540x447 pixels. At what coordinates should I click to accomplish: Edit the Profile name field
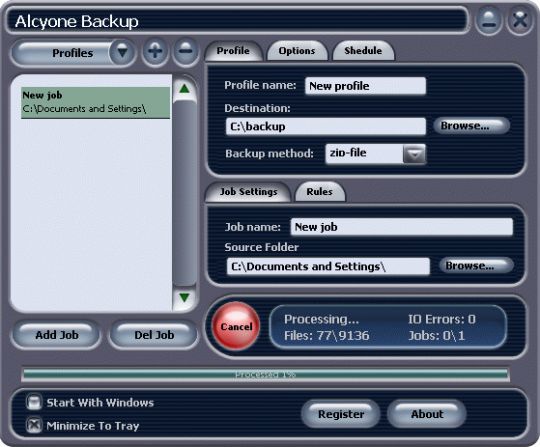(365, 86)
